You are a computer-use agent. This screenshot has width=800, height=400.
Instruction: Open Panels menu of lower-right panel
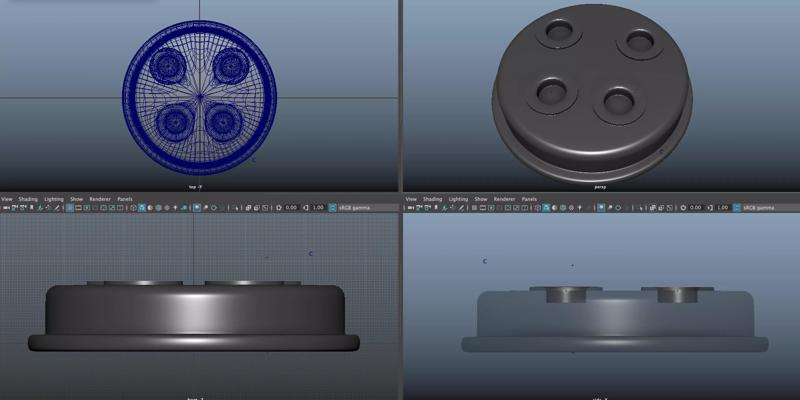pos(529,199)
